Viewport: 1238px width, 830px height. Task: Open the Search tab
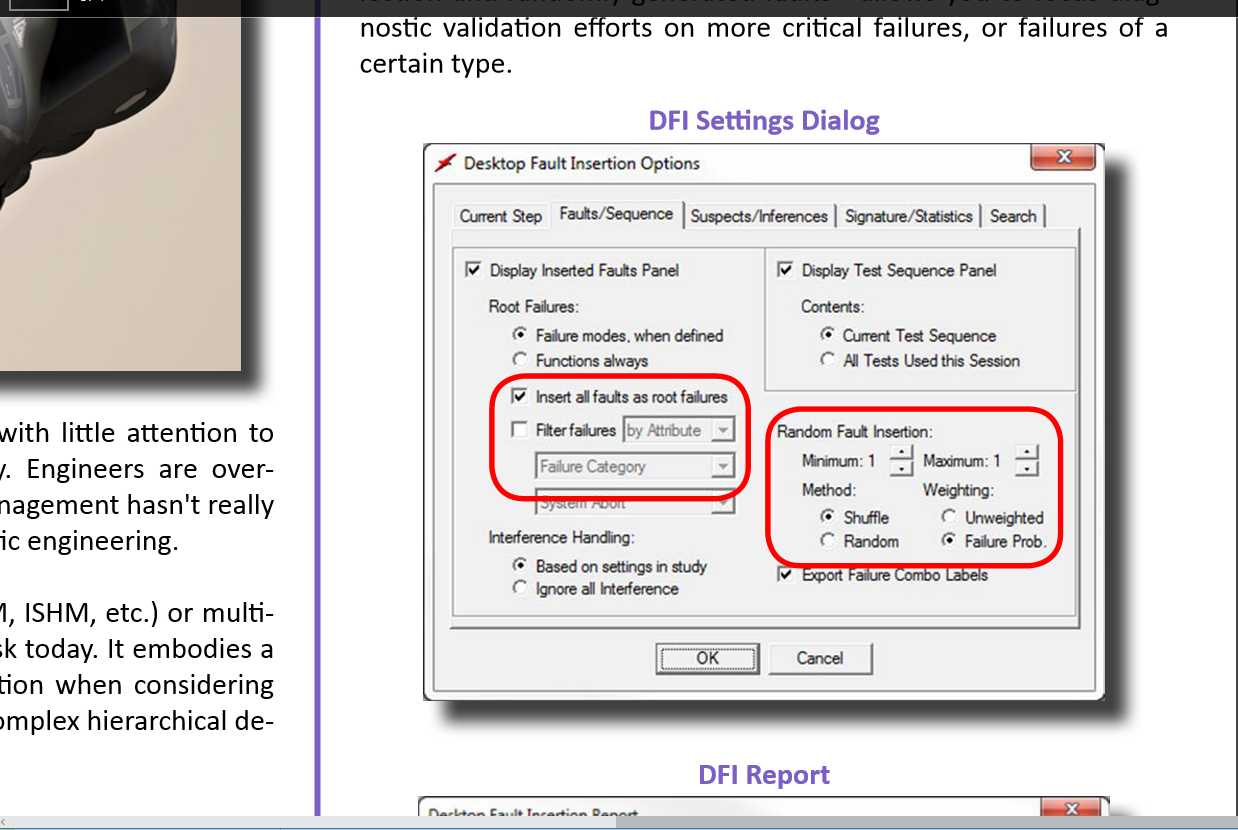1013,216
